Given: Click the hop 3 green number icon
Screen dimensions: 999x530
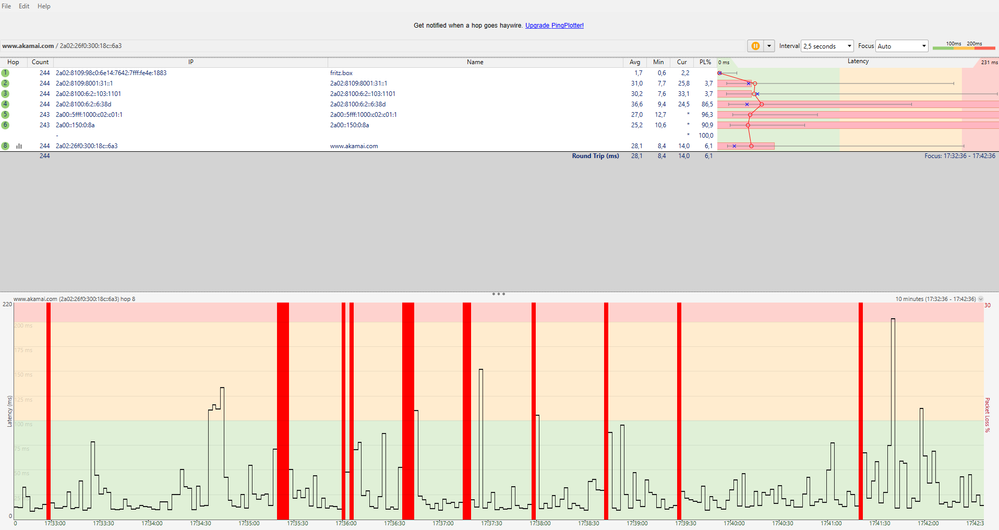Looking at the screenshot, I should [x=5, y=94].
